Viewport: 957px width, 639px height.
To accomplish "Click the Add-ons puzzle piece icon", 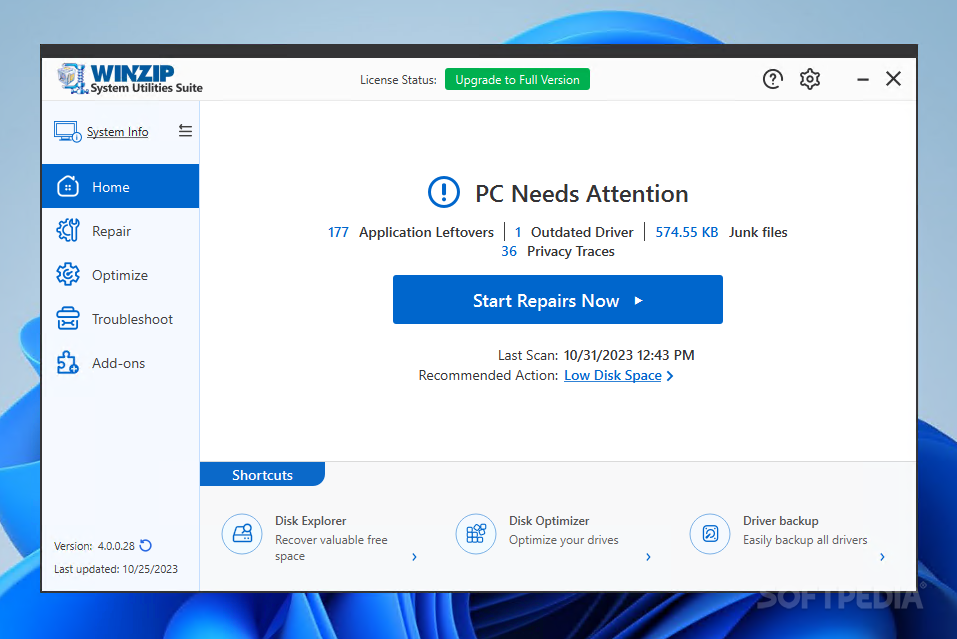I will click(68, 363).
